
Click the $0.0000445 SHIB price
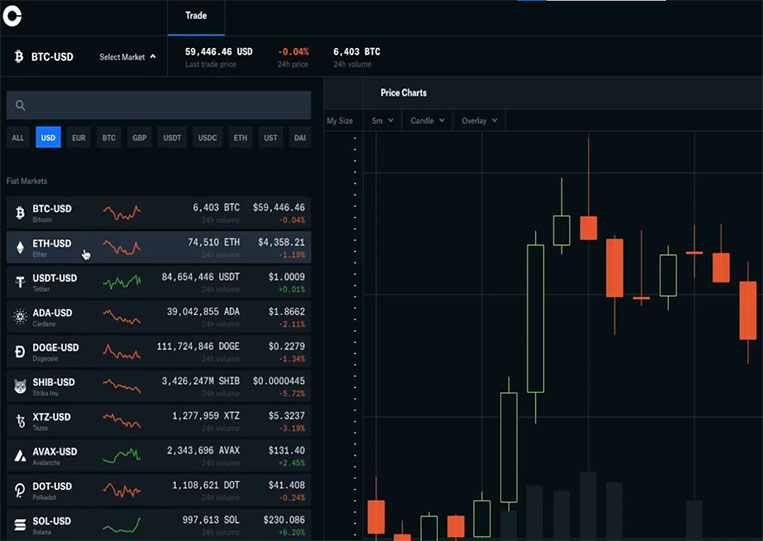click(279, 381)
